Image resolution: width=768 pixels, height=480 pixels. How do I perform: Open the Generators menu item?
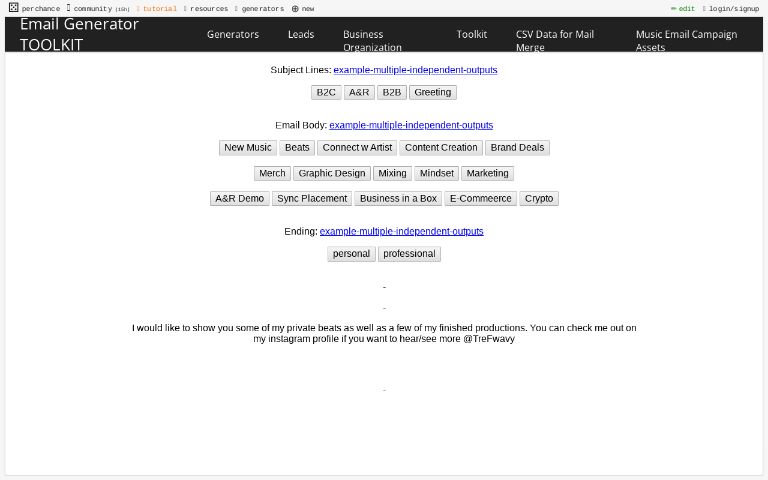click(x=232, y=34)
